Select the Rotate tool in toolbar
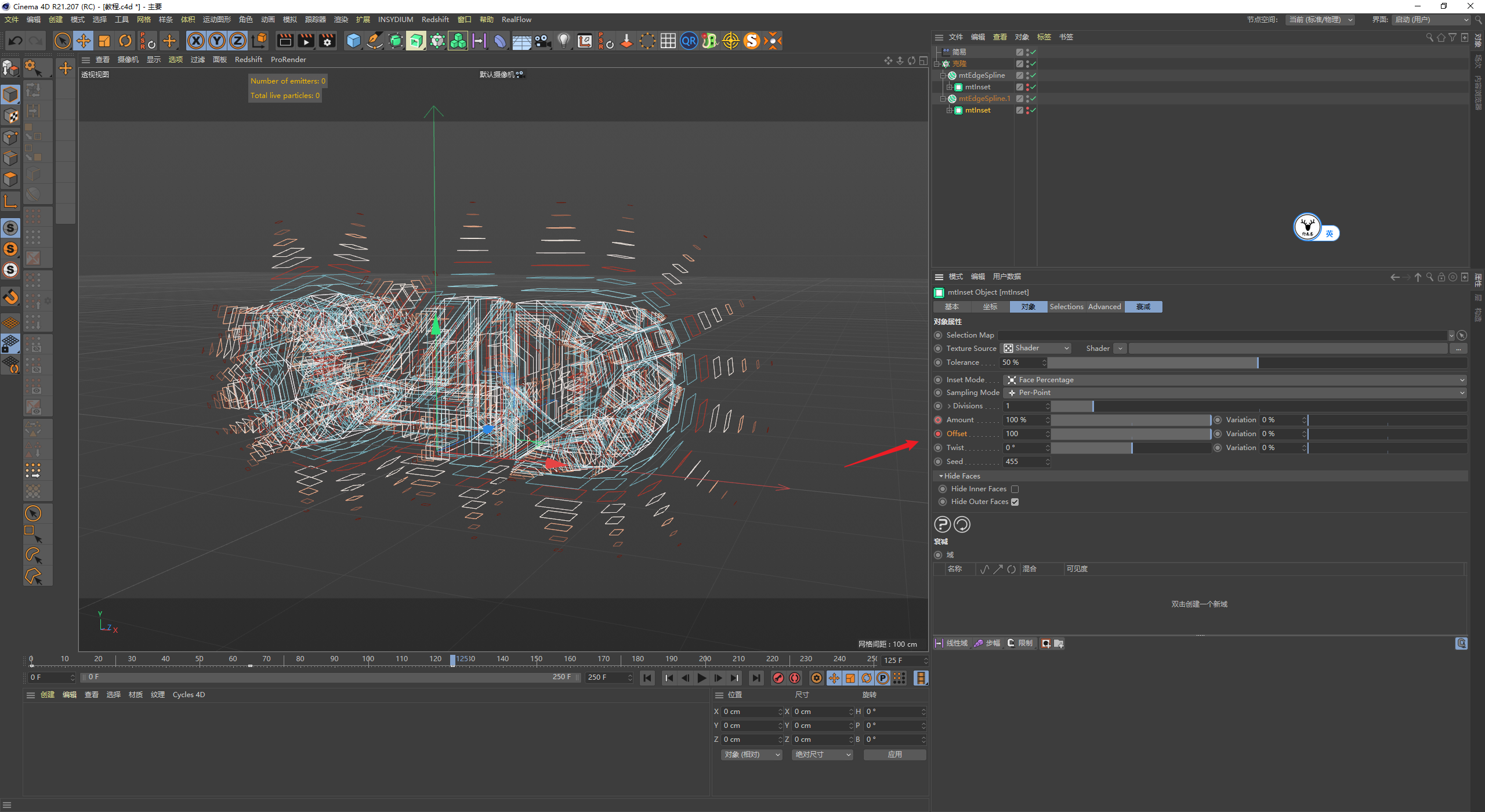1485x812 pixels. (x=125, y=41)
